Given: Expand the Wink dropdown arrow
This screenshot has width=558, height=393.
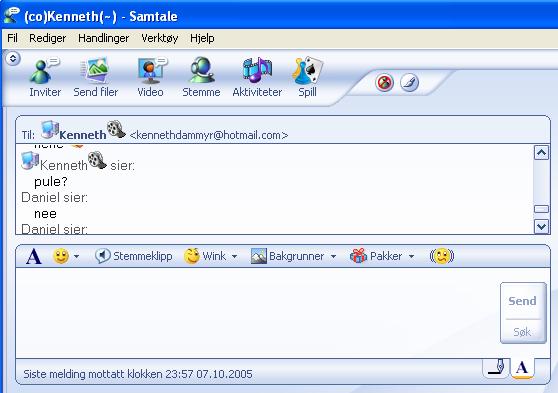Looking at the screenshot, I should tap(234, 256).
